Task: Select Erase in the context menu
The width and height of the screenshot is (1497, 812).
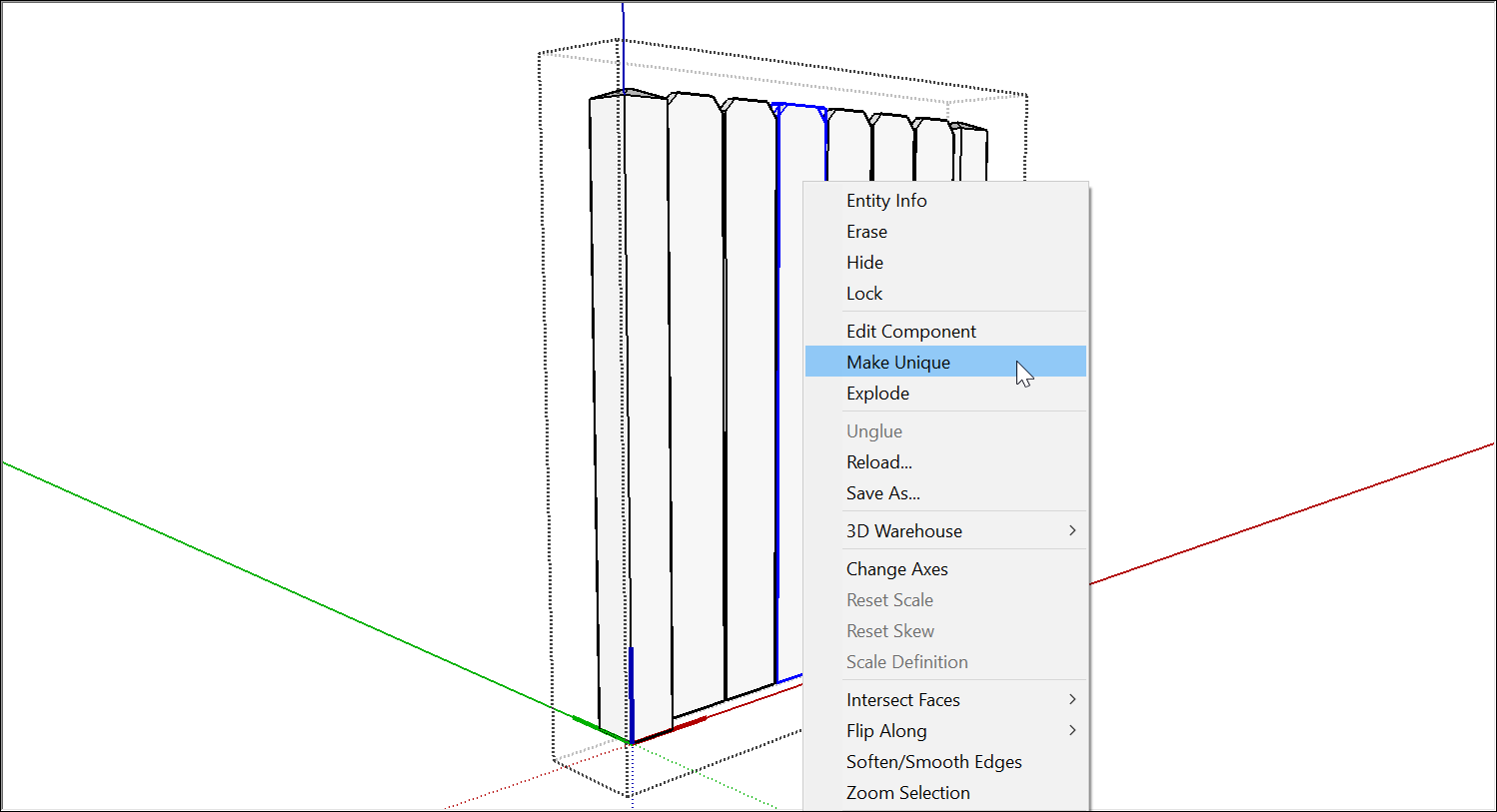Action: click(865, 231)
